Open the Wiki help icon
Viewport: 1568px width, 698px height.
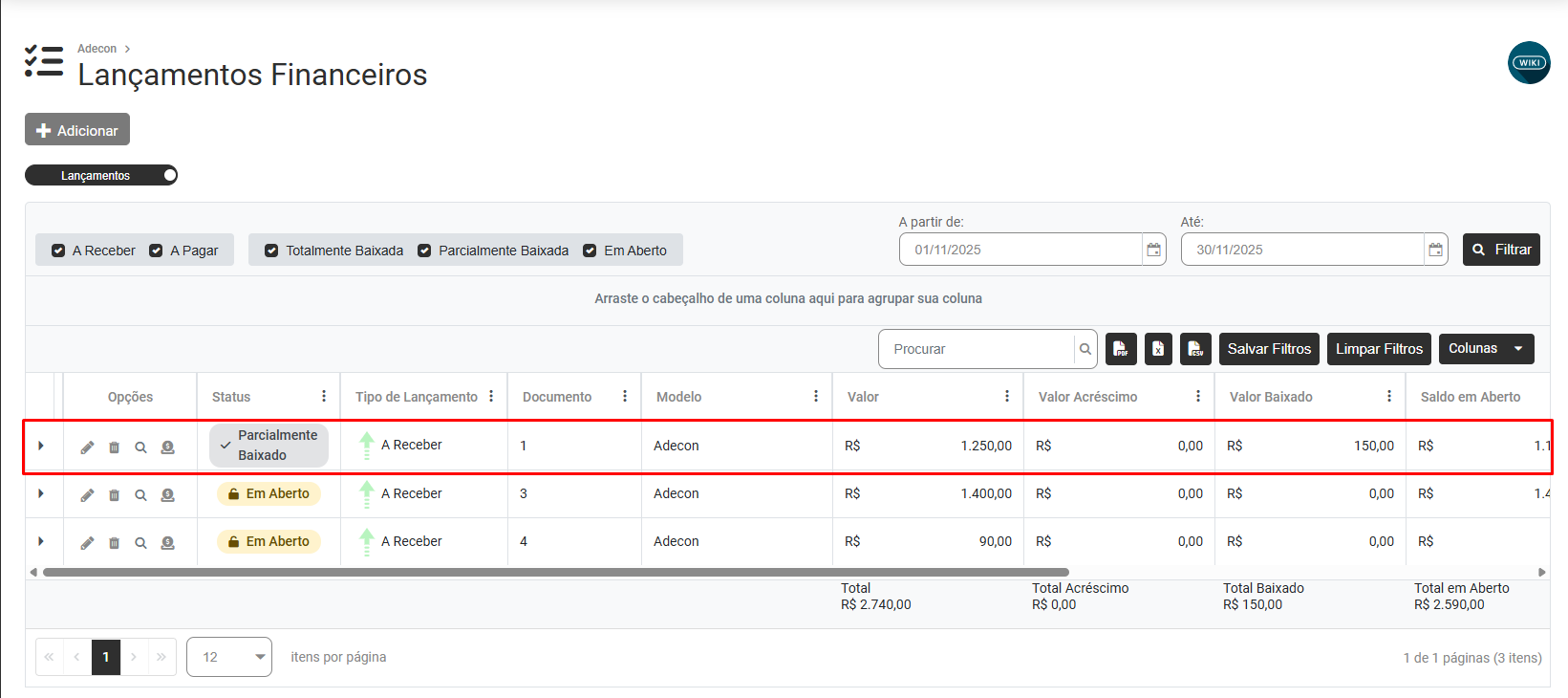tap(1529, 63)
